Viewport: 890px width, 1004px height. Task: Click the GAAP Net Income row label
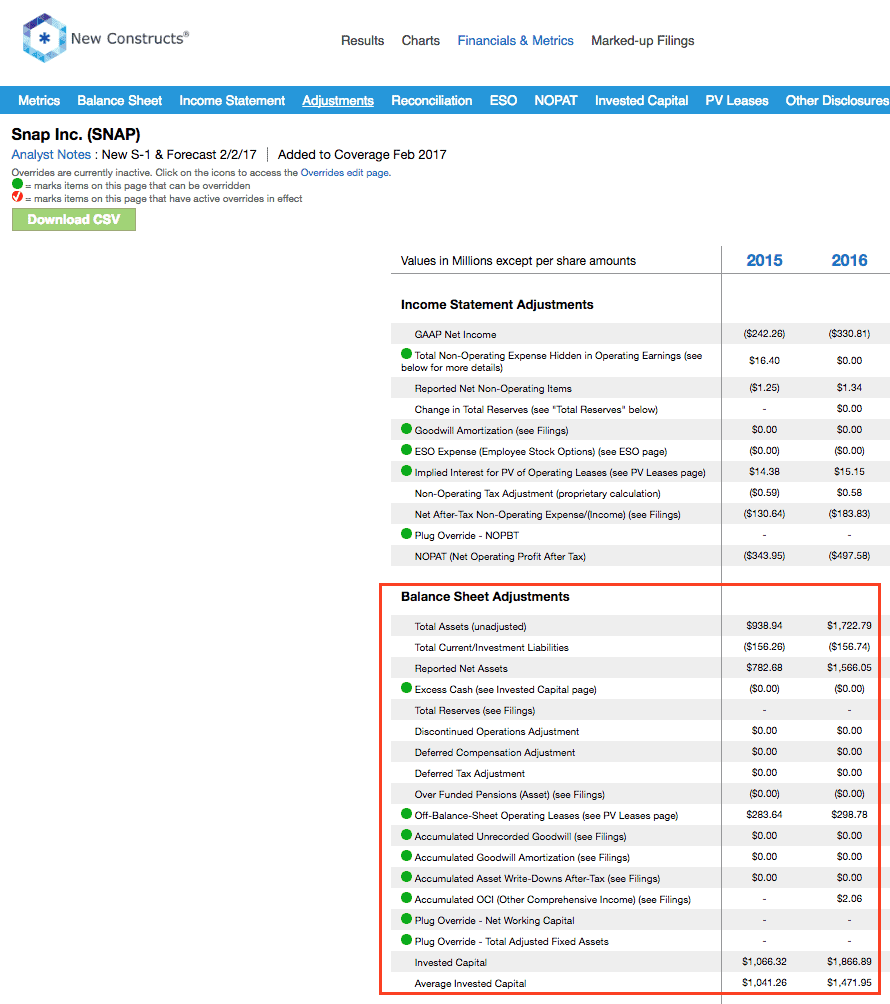click(455, 334)
